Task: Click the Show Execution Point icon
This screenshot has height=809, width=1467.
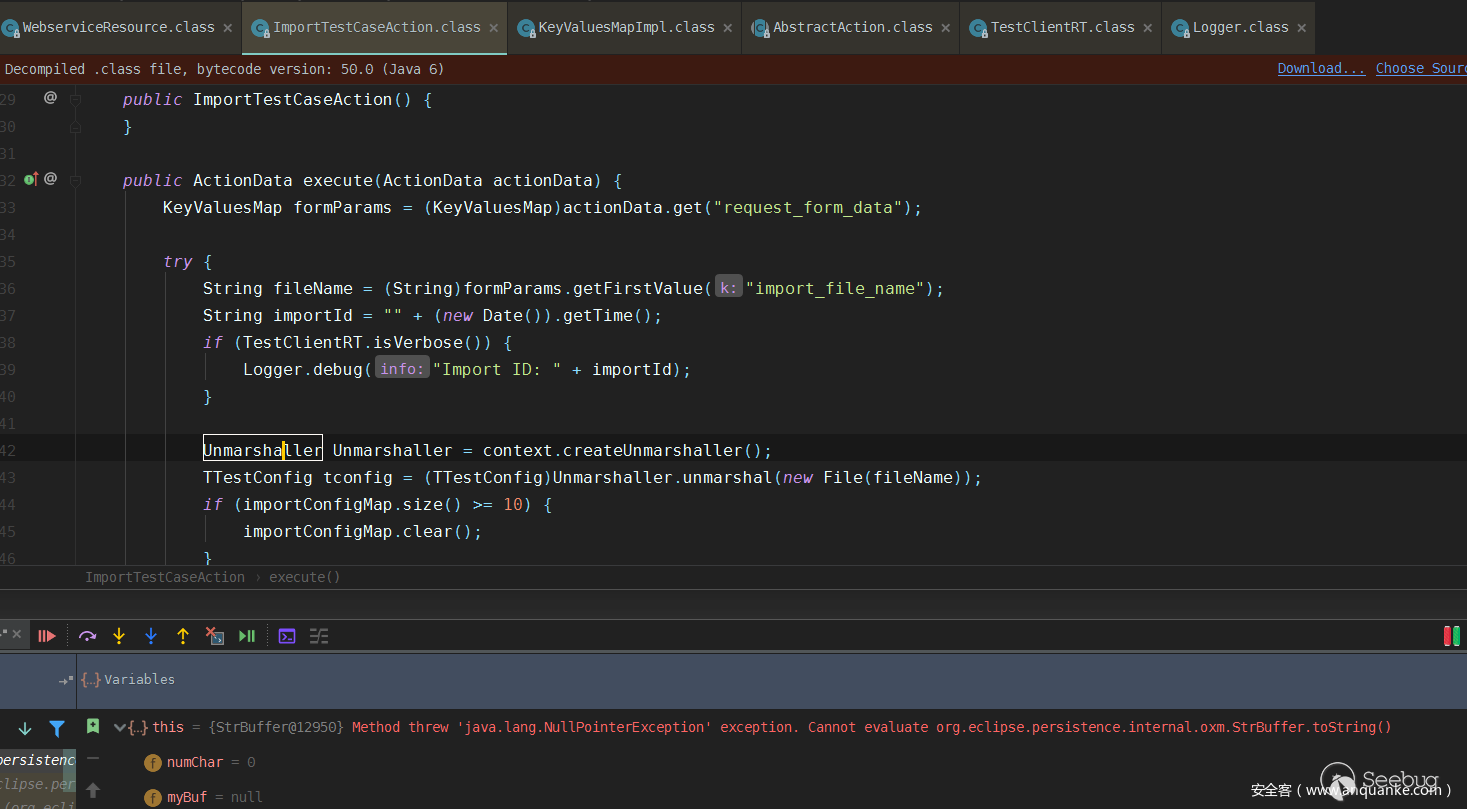Action: [46, 636]
